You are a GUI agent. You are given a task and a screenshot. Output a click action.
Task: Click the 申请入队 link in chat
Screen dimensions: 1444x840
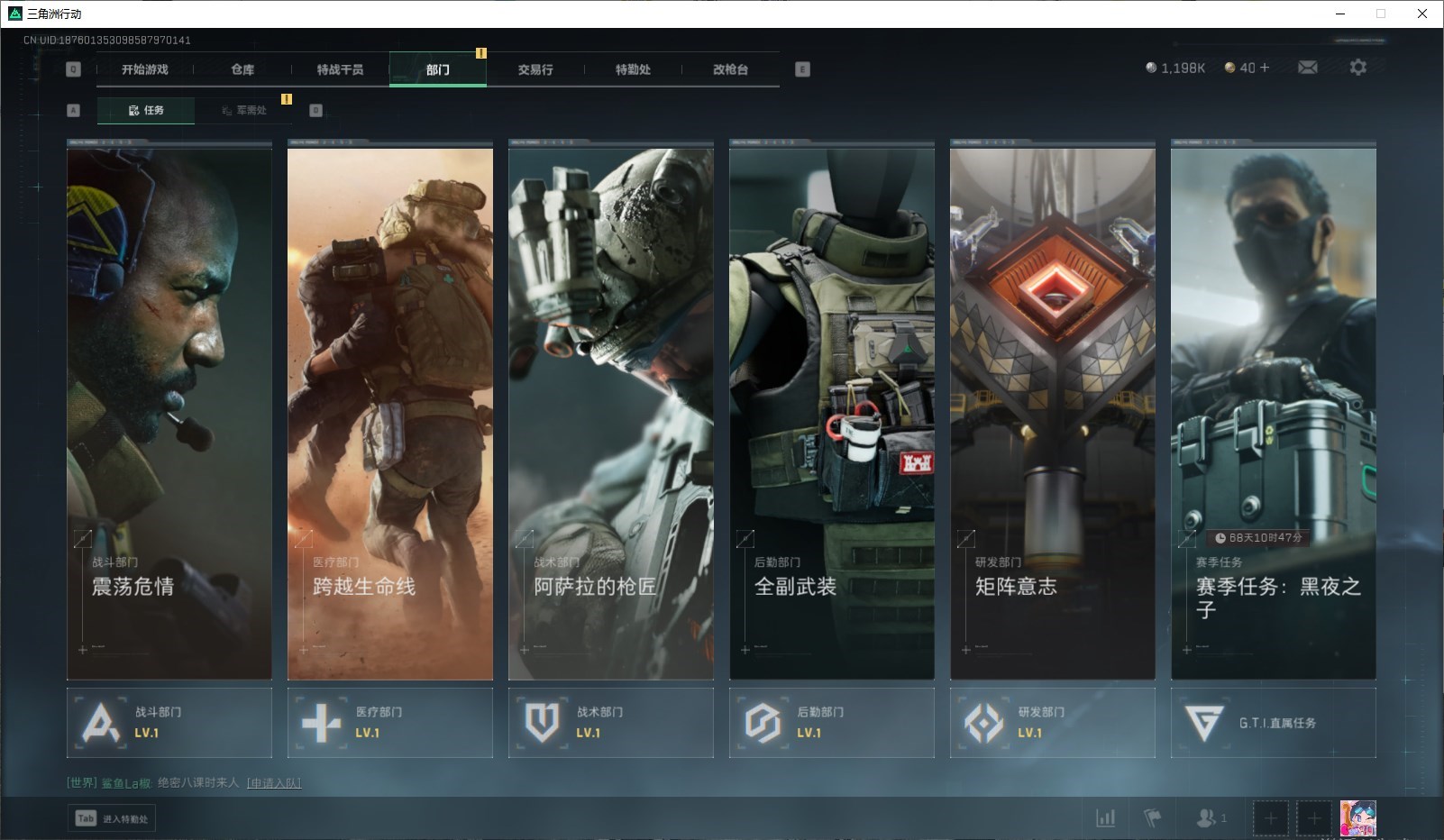pos(274,782)
